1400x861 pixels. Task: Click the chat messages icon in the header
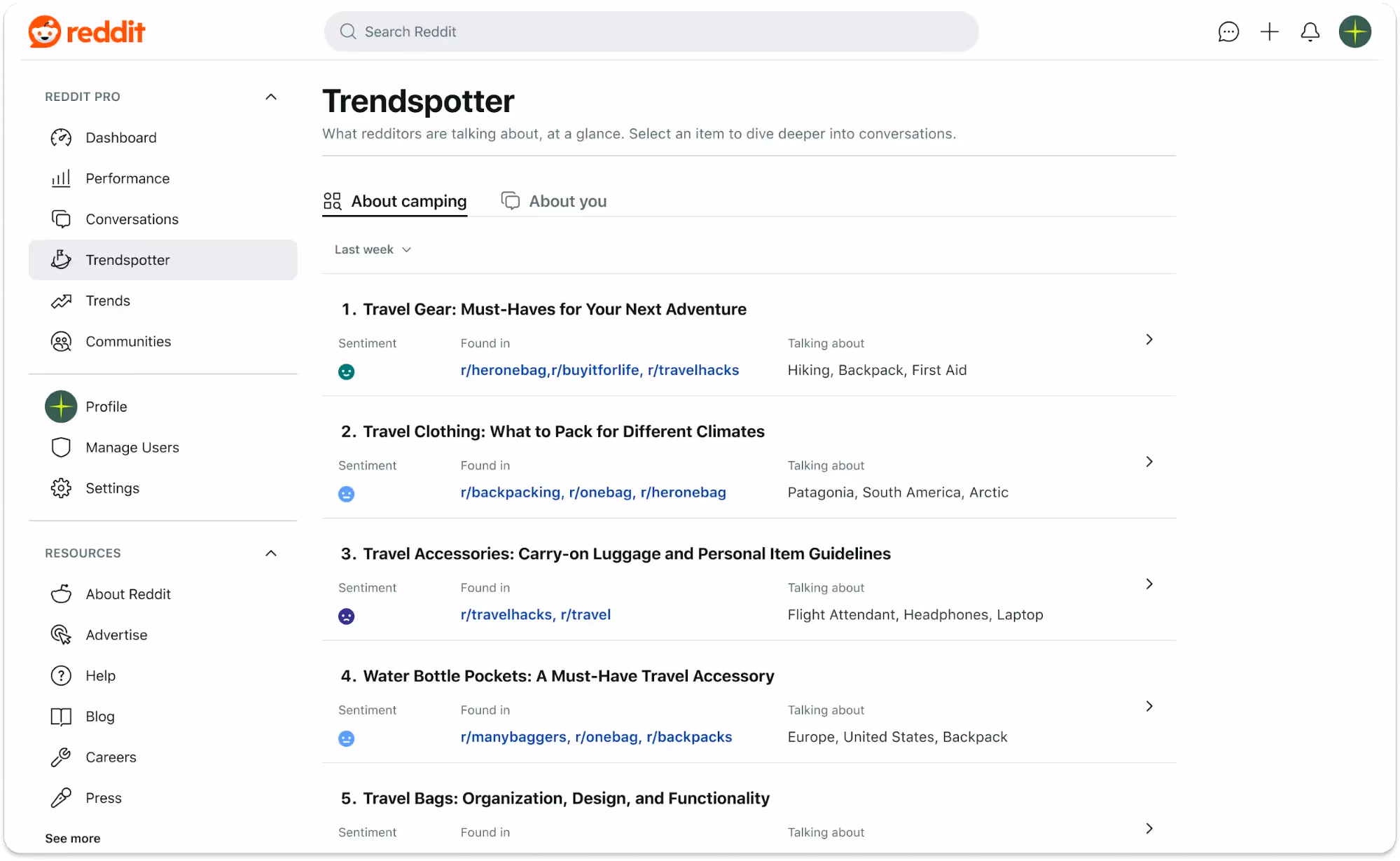pyautogui.click(x=1228, y=32)
